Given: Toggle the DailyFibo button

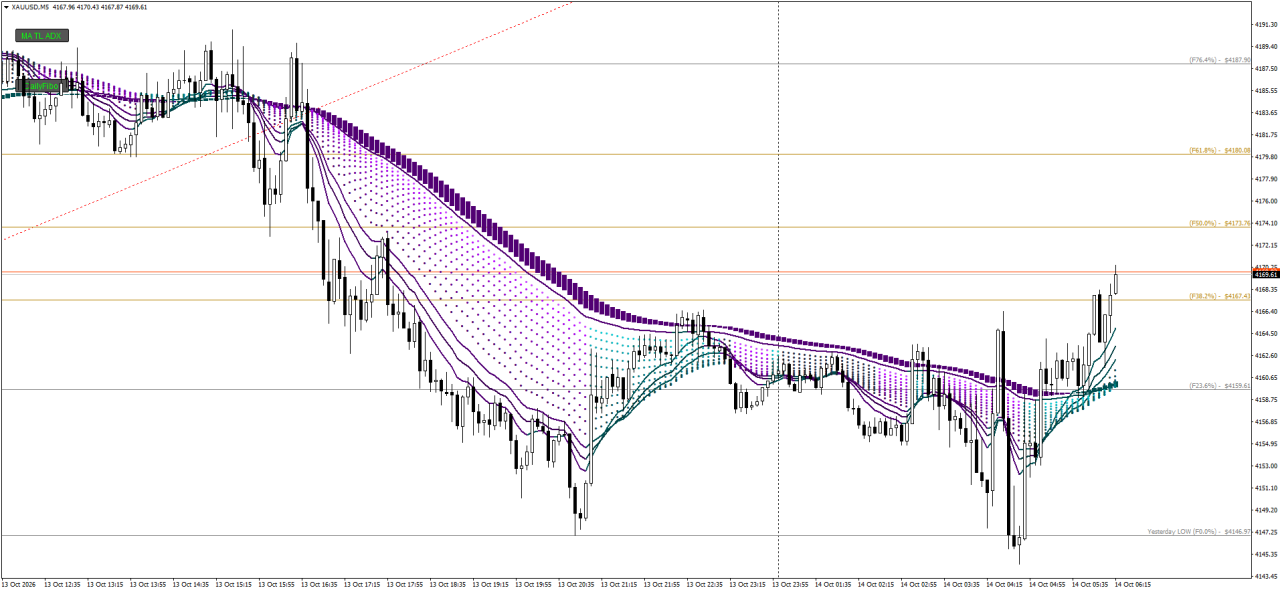Looking at the screenshot, I should coord(40,87).
